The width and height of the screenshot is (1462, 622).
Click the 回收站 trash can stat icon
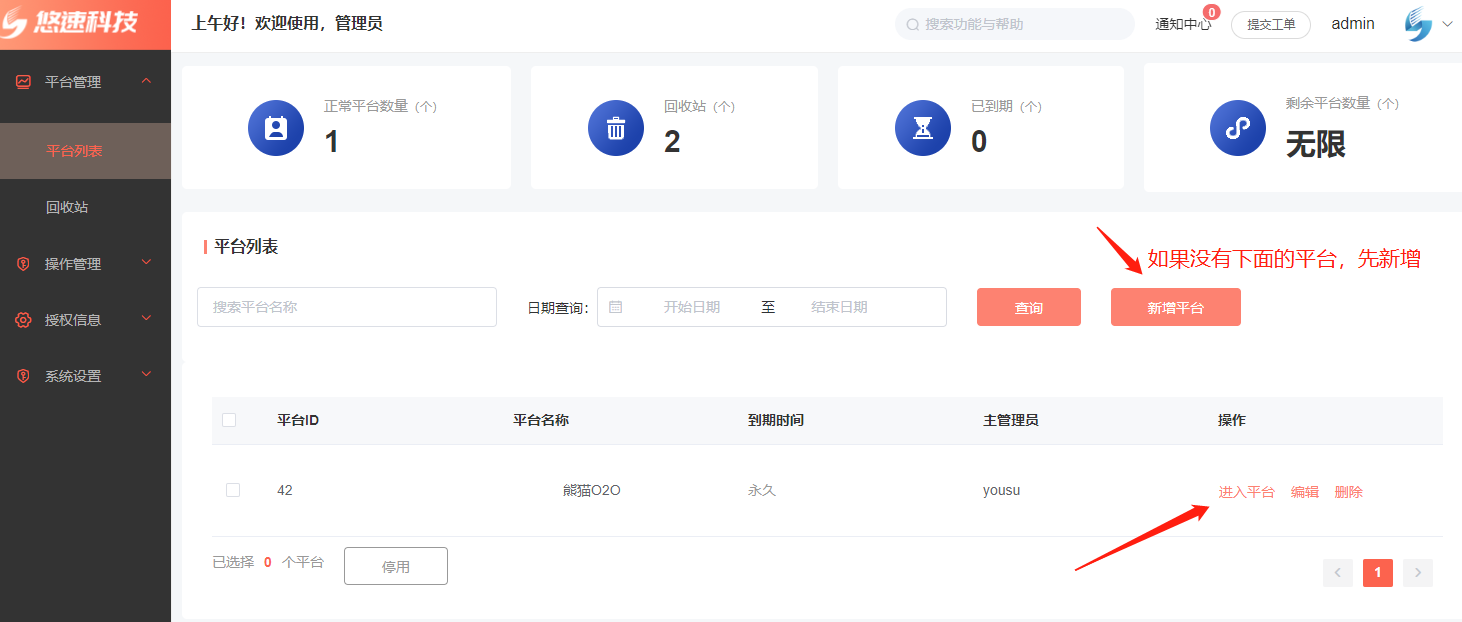(x=616, y=128)
